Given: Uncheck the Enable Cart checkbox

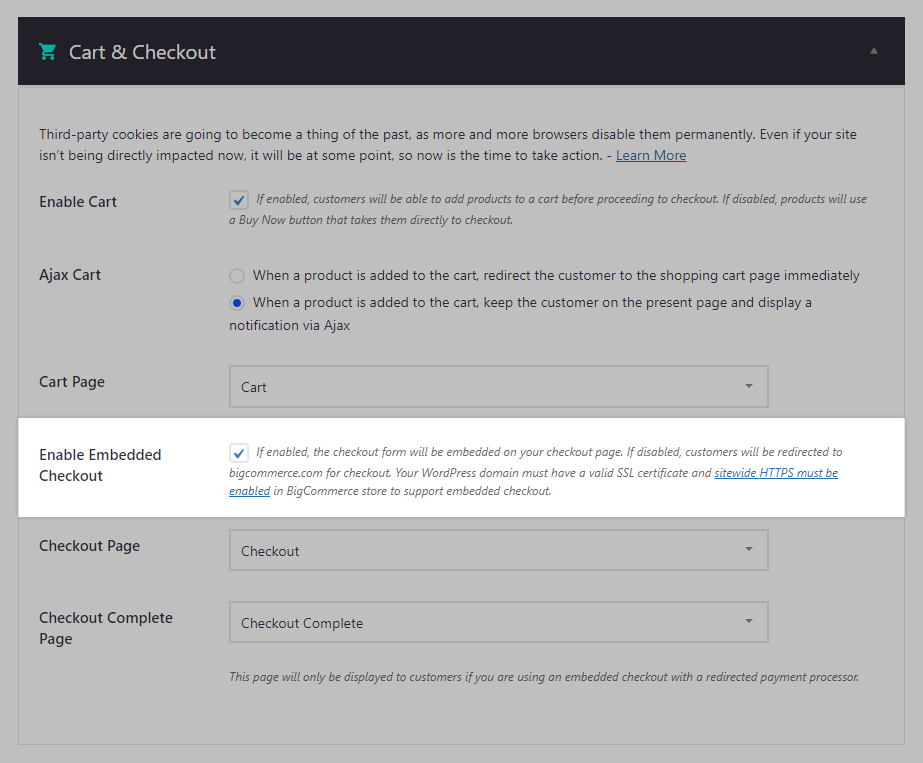Looking at the screenshot, I should click(238, 200).
